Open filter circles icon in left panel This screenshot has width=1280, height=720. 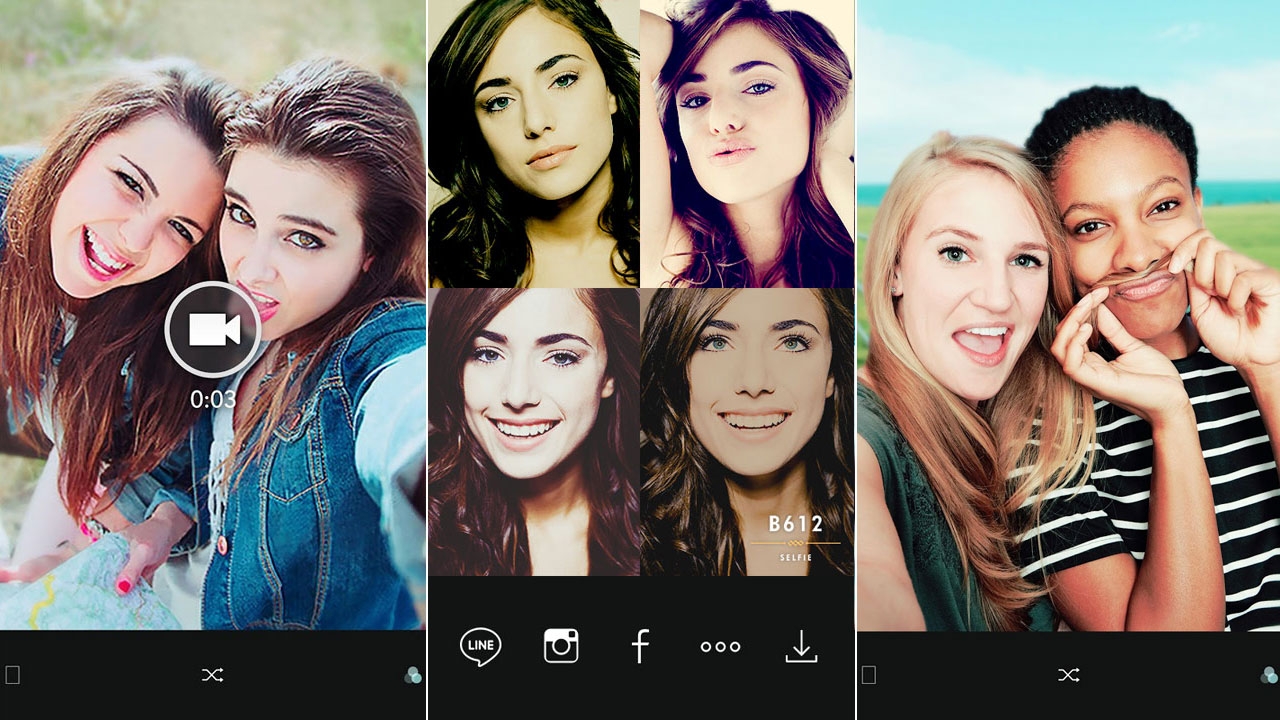coord(413,676)
